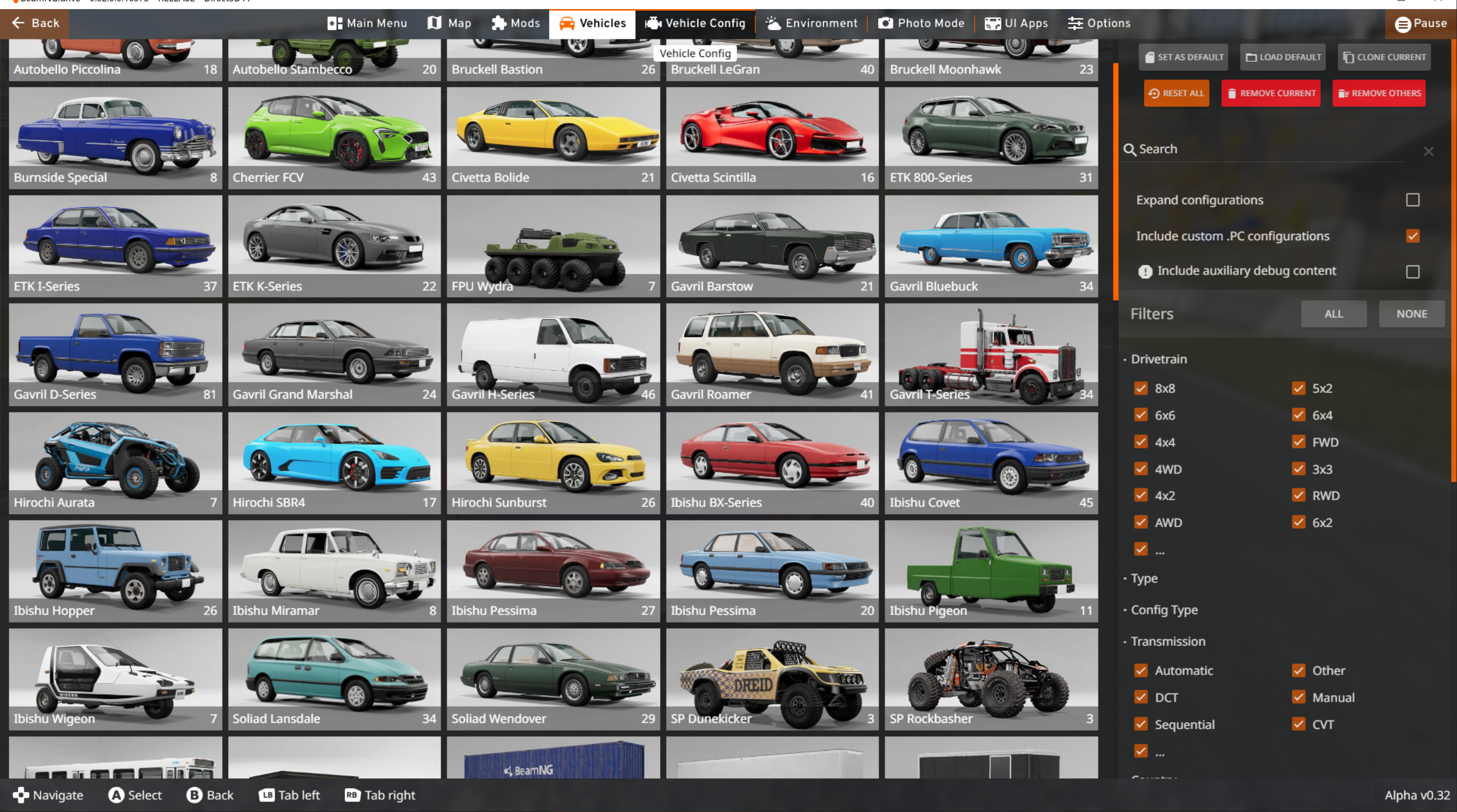1457x812 pixels.
Task: Select the Gavril T-Series truck
Action: click(x=991, y=354)
